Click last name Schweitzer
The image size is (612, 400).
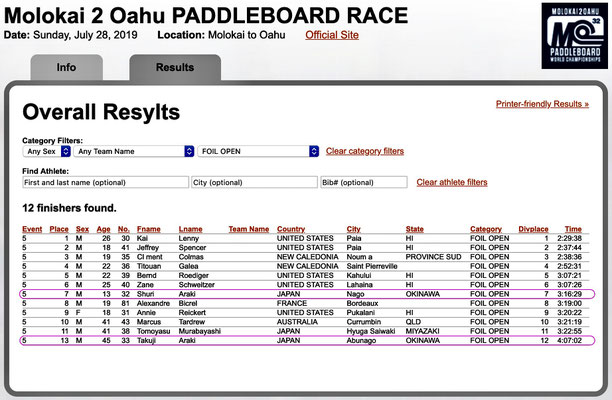coord(196,285)
